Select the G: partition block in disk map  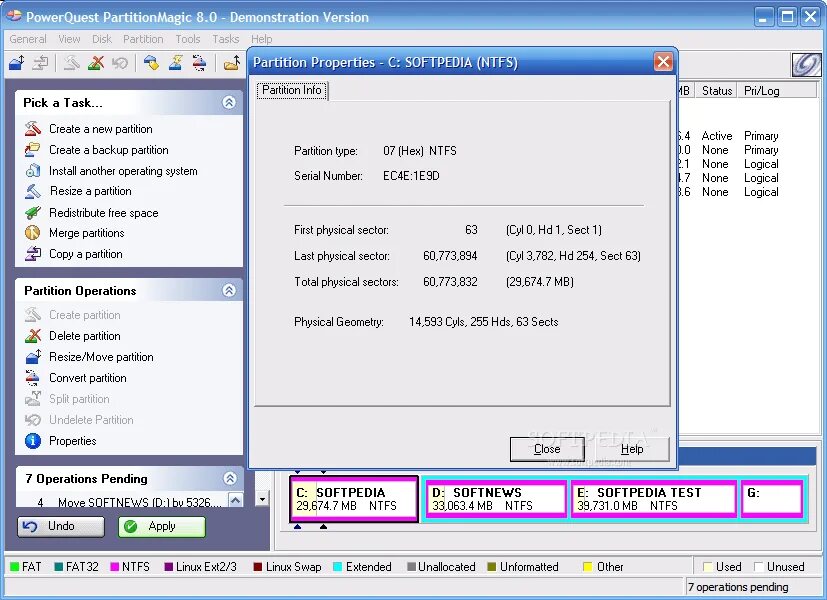point(772,499)
